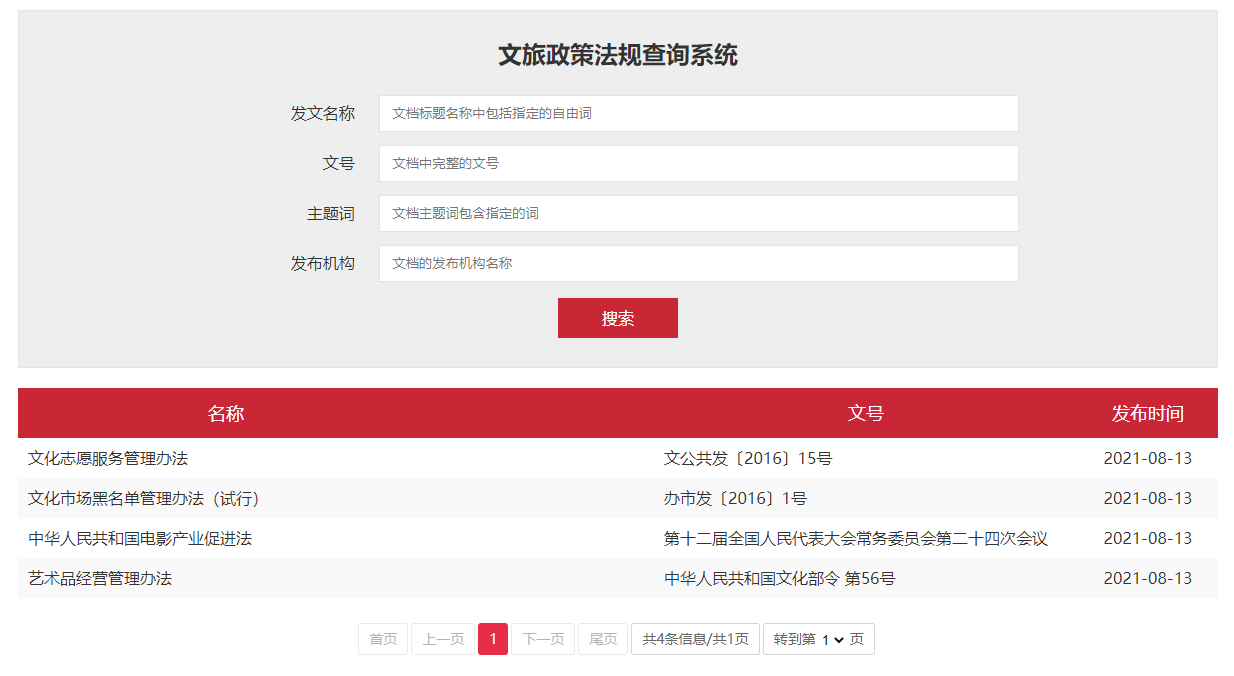The image size is (1234, 676).
Task: Open the 文化志愿服务管理办法 document link
Action: point(108,459)
